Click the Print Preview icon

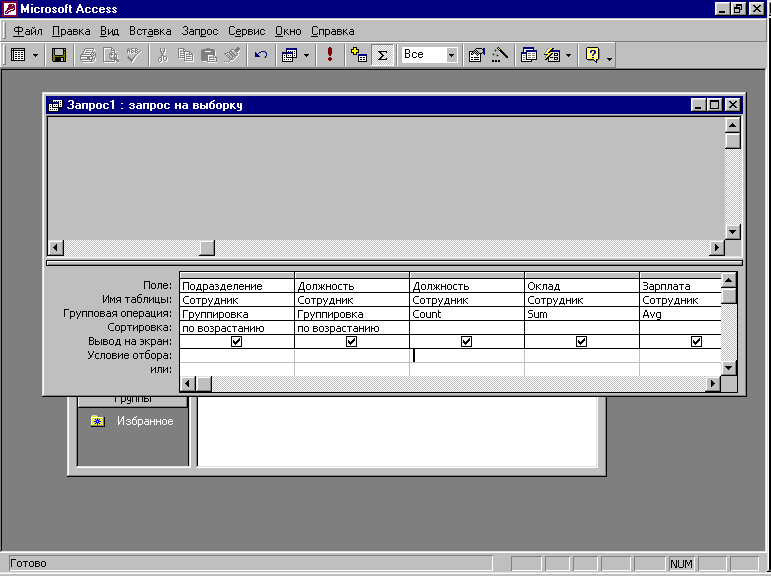click(x=111, y=55)
